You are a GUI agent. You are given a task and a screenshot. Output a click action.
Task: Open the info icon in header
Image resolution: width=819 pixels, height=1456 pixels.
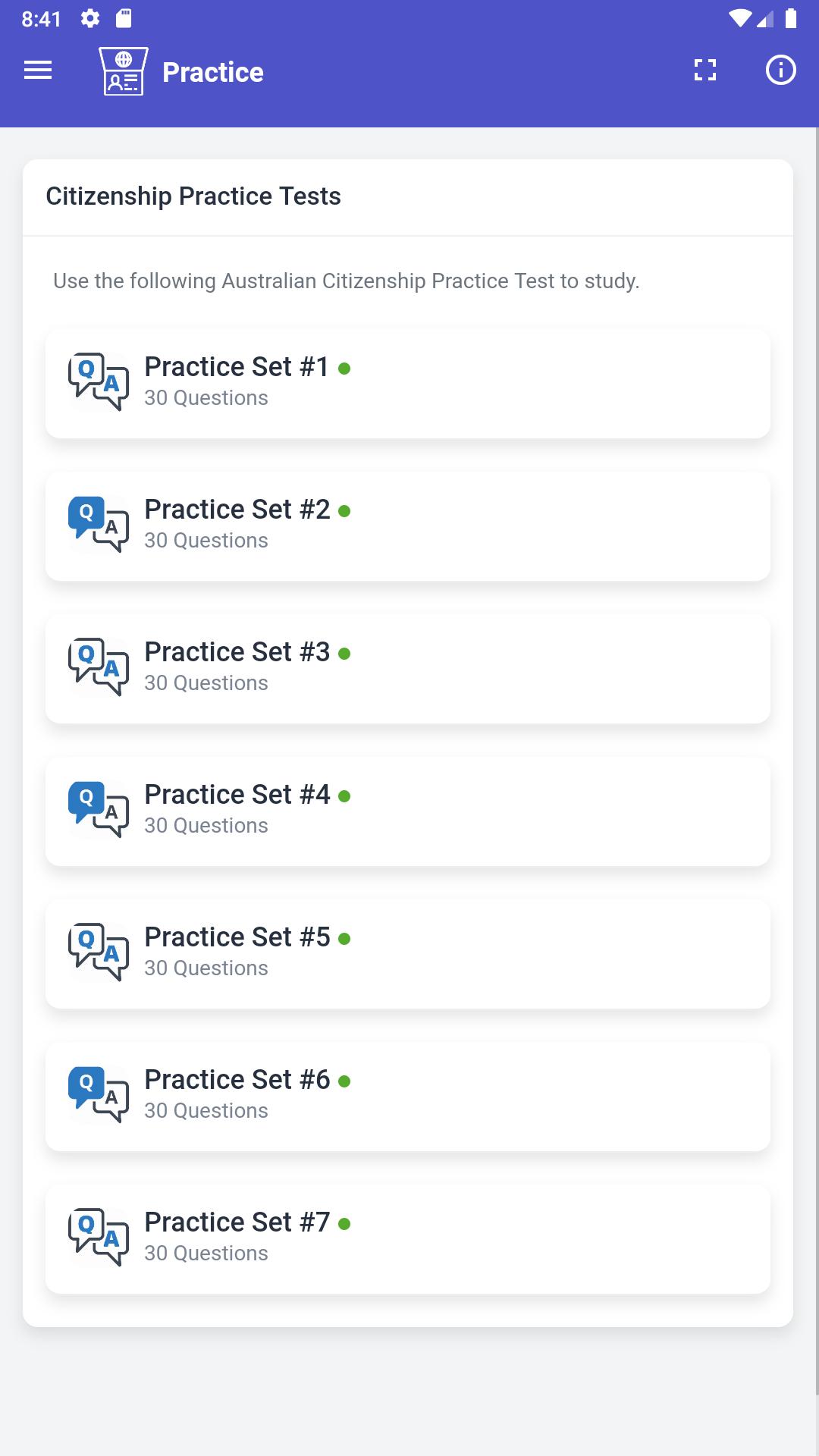[780, 71]
